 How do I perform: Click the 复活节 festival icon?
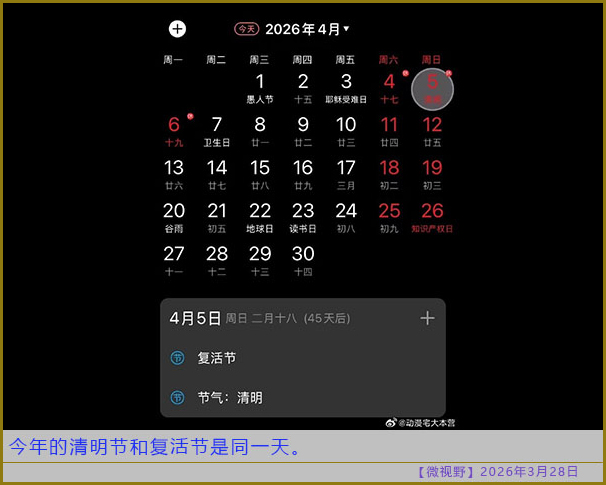pyautogui.click(x=177, y=358)
